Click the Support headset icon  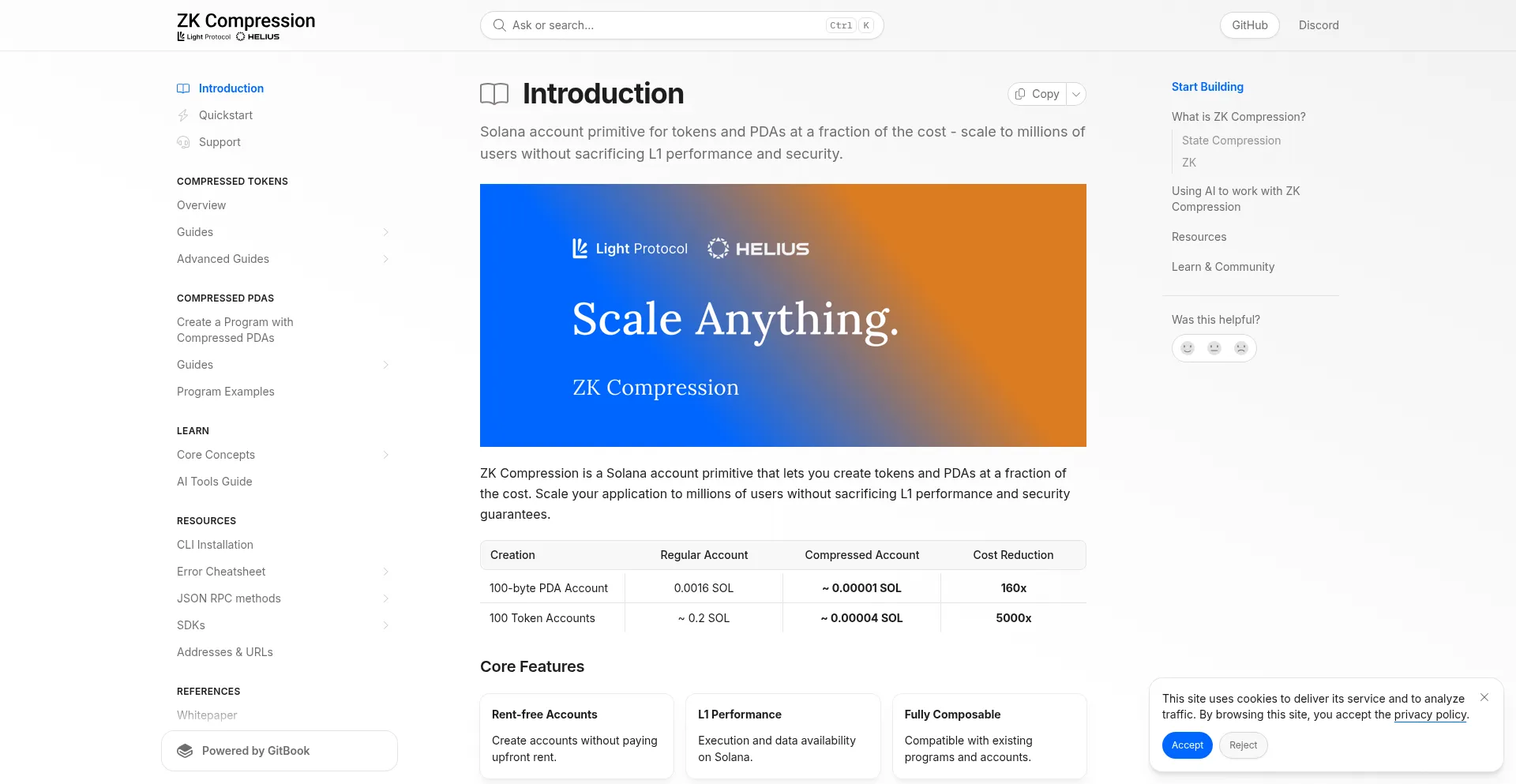[x=183, y=142]
